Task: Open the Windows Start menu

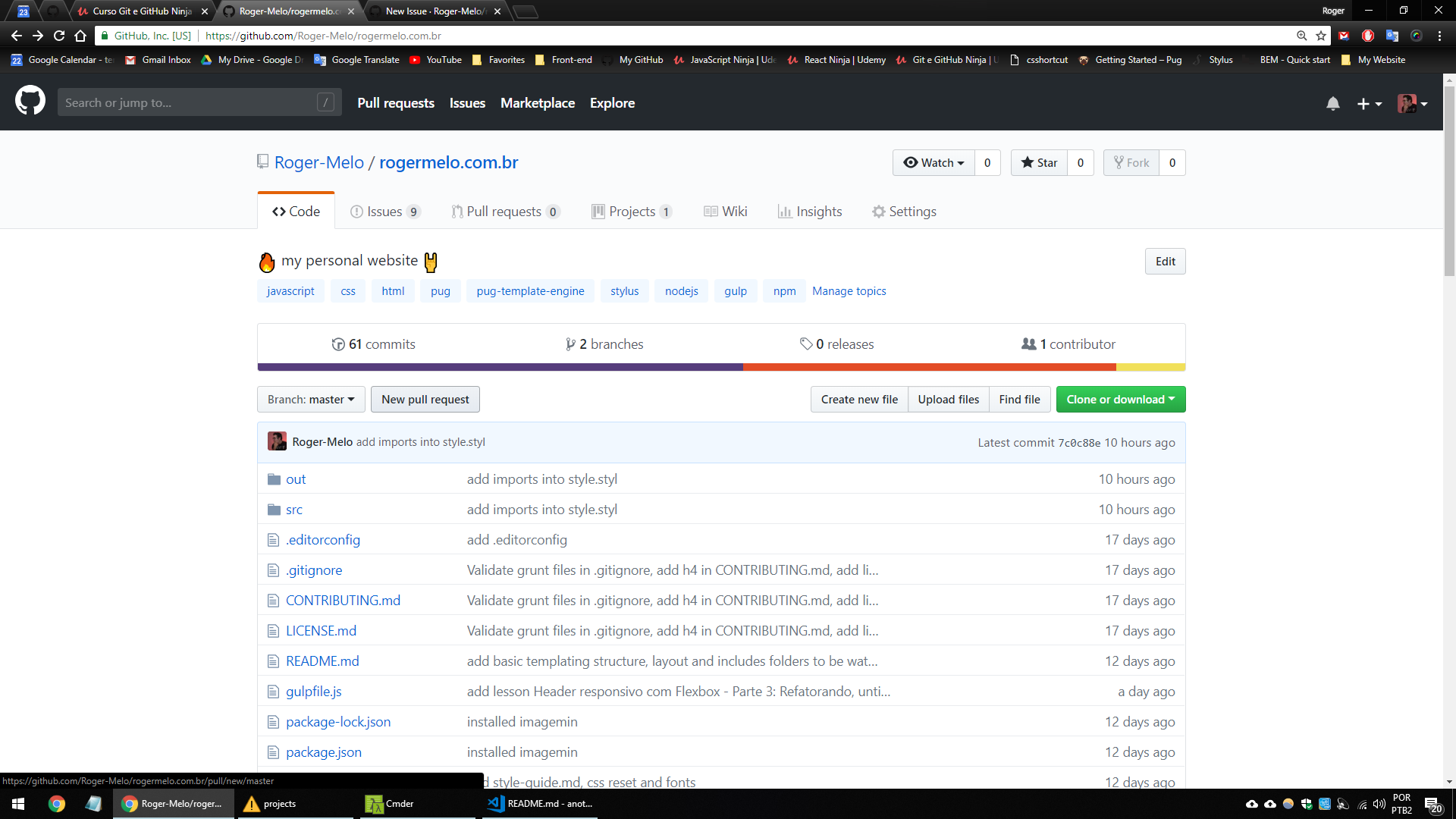Action: click(x=18, y=804)
